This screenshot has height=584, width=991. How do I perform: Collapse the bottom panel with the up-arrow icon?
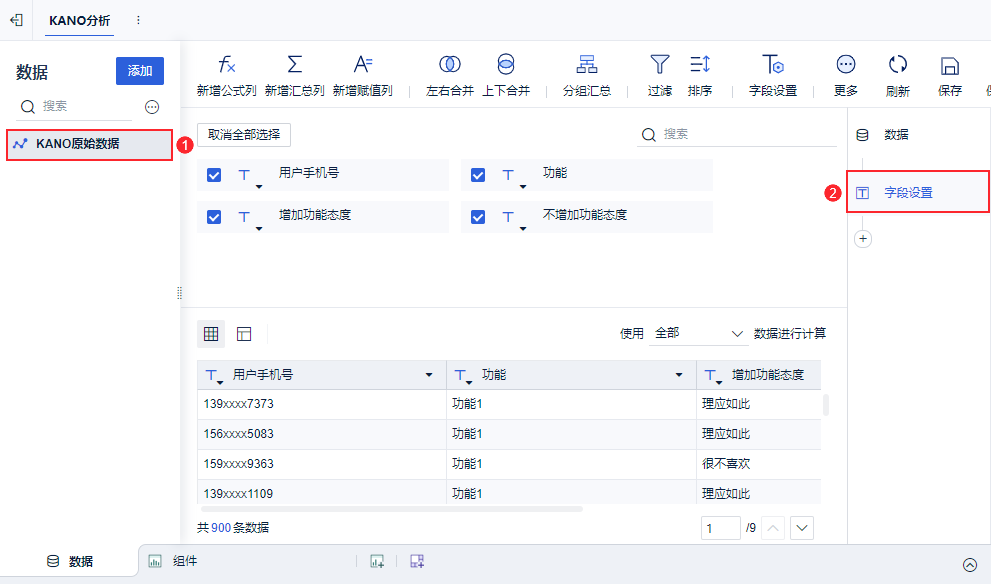[x=970, y=565]
